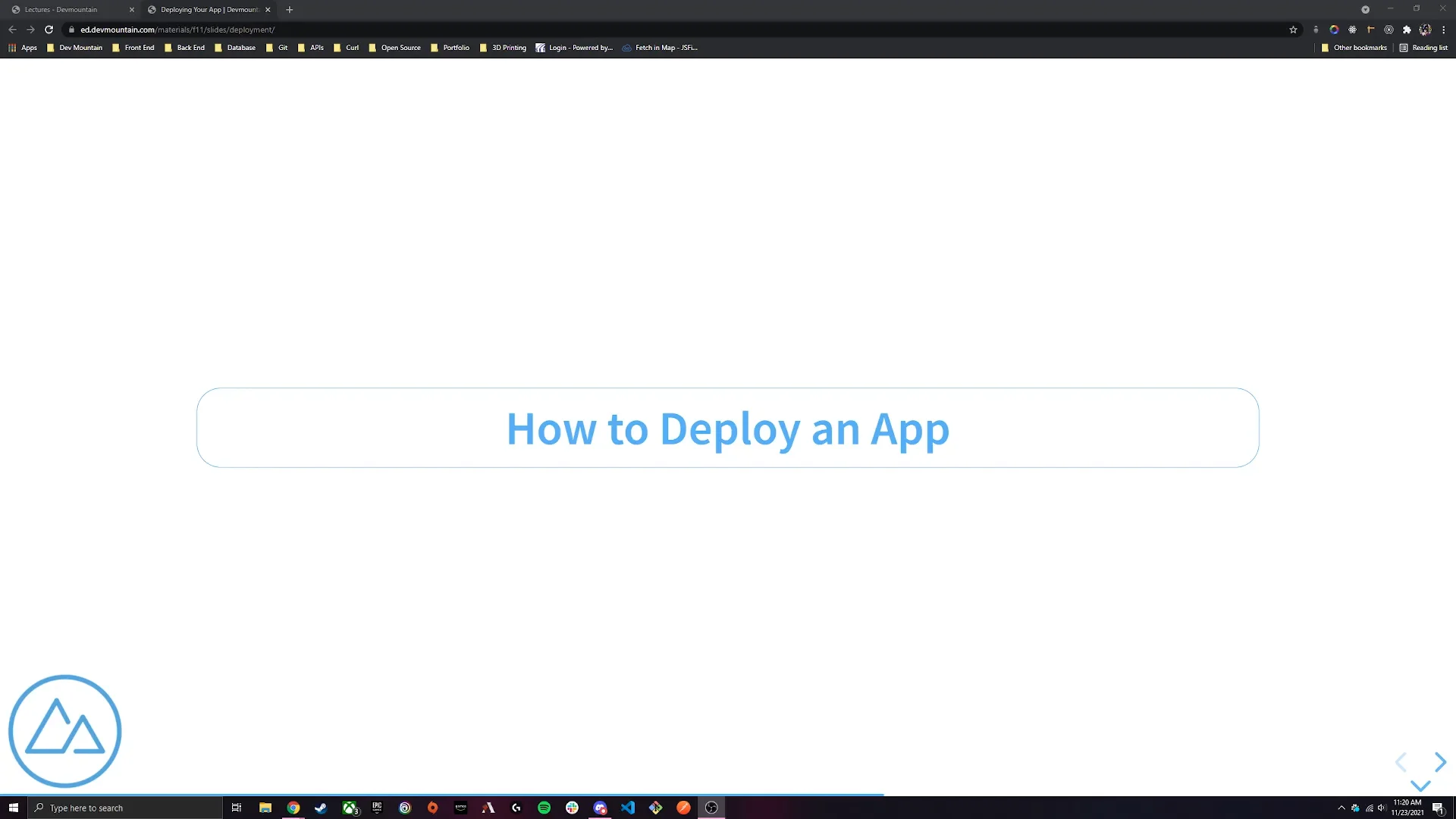
Task: Open the Front End bookmarks folder
Action: click(133, 48)
